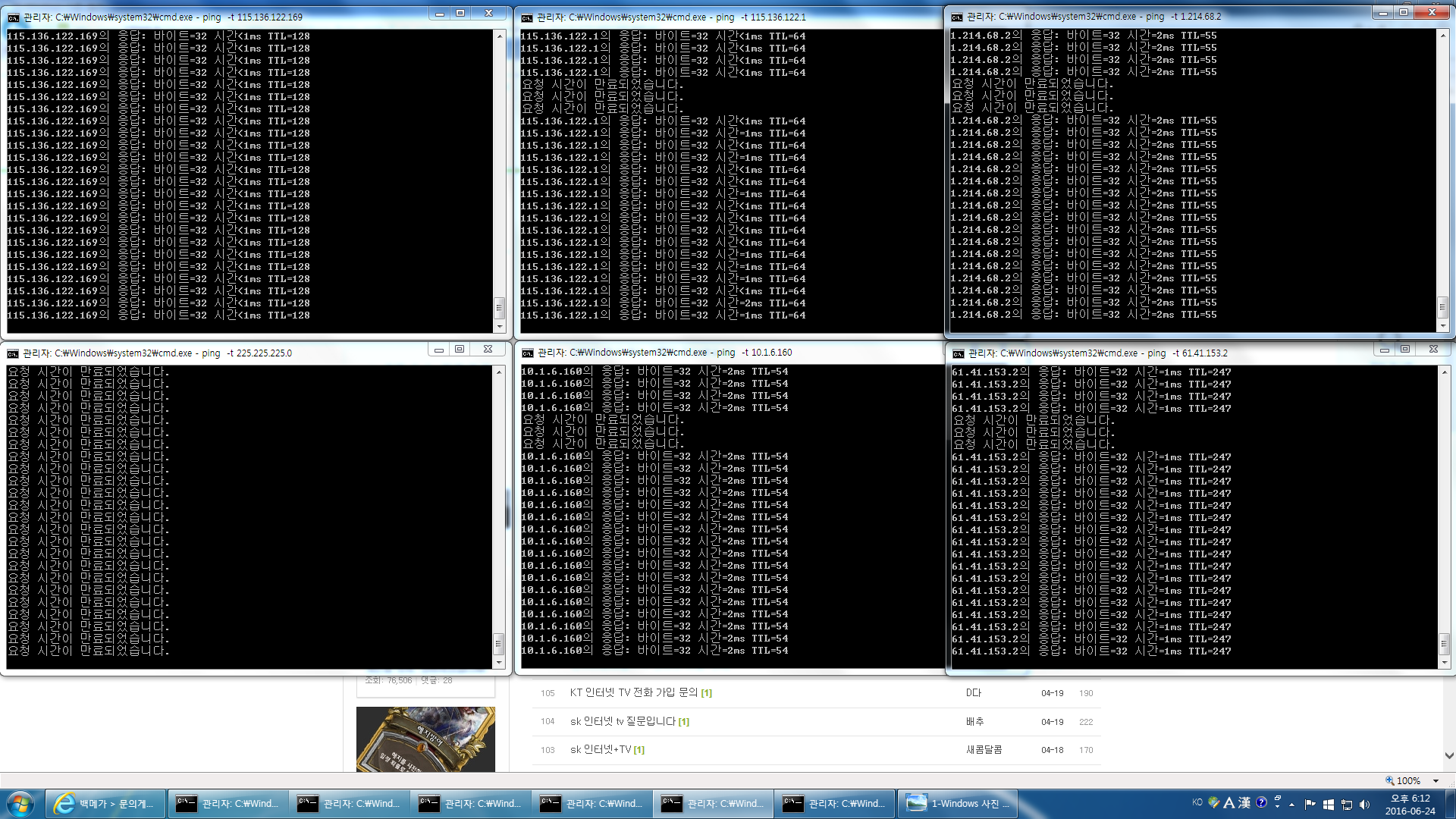This screenshot has width=1456, height=819.
Task: Open the 'KT 인터넷 TV 전화 가입 문의' post link
Action: coord(633,692)
